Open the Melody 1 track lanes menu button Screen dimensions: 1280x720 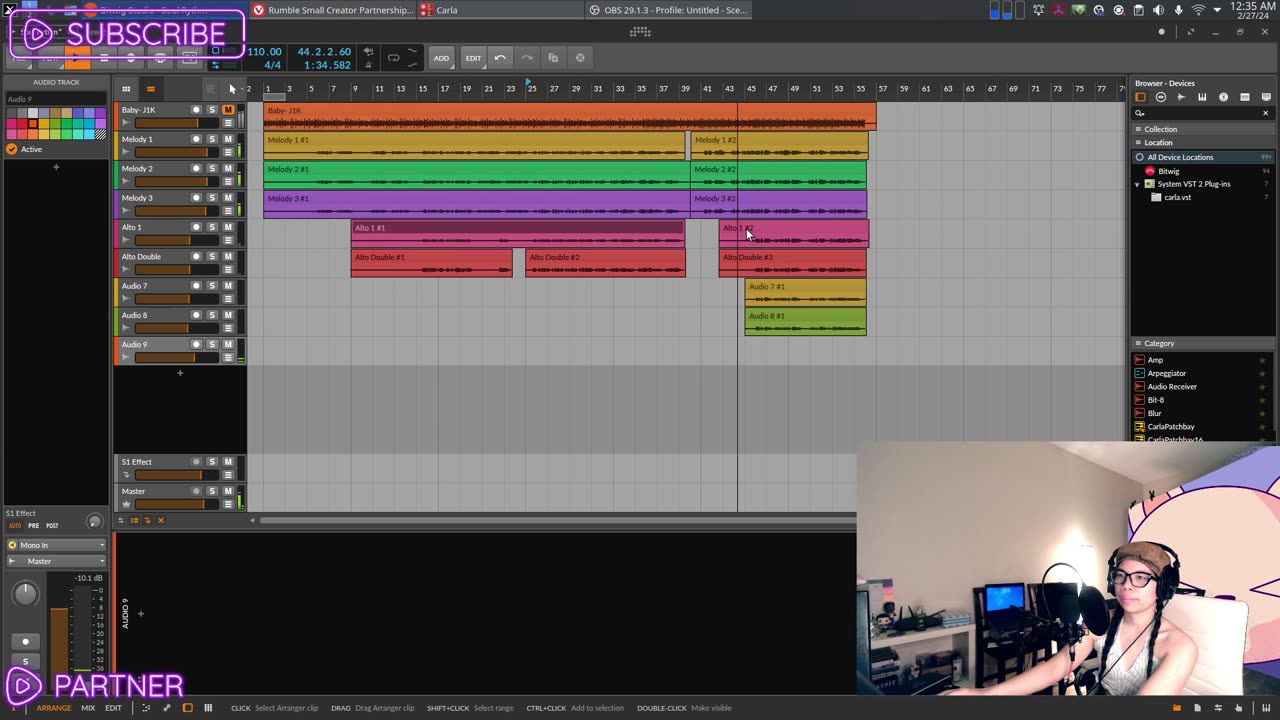click(228, 152)
